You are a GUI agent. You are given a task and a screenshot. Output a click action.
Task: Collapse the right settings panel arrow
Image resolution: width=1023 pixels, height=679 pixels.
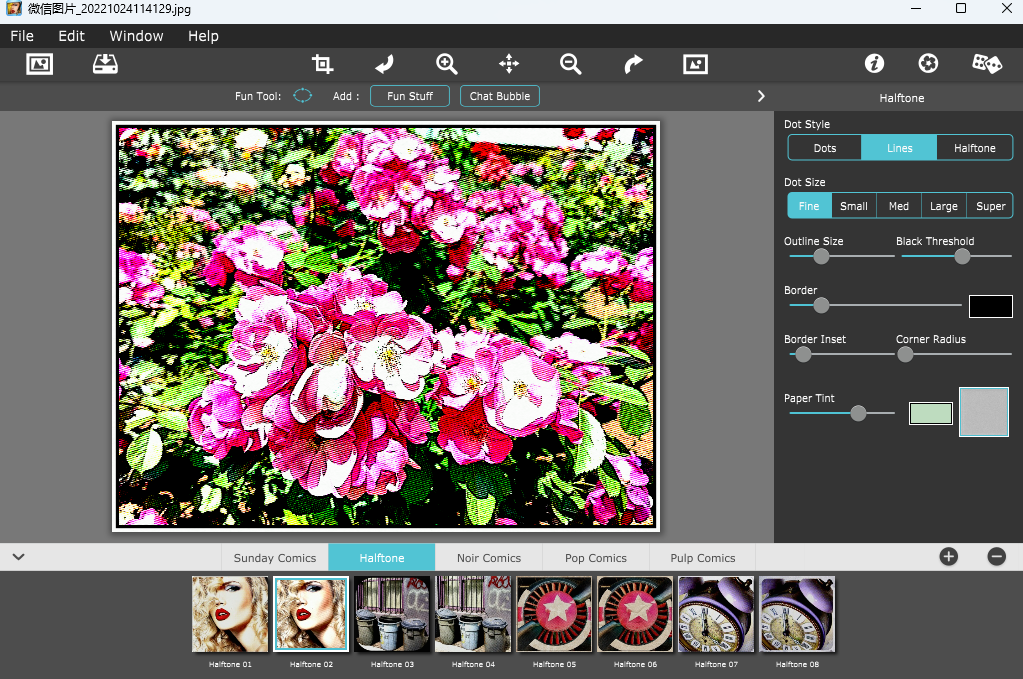tap(761, 96)
